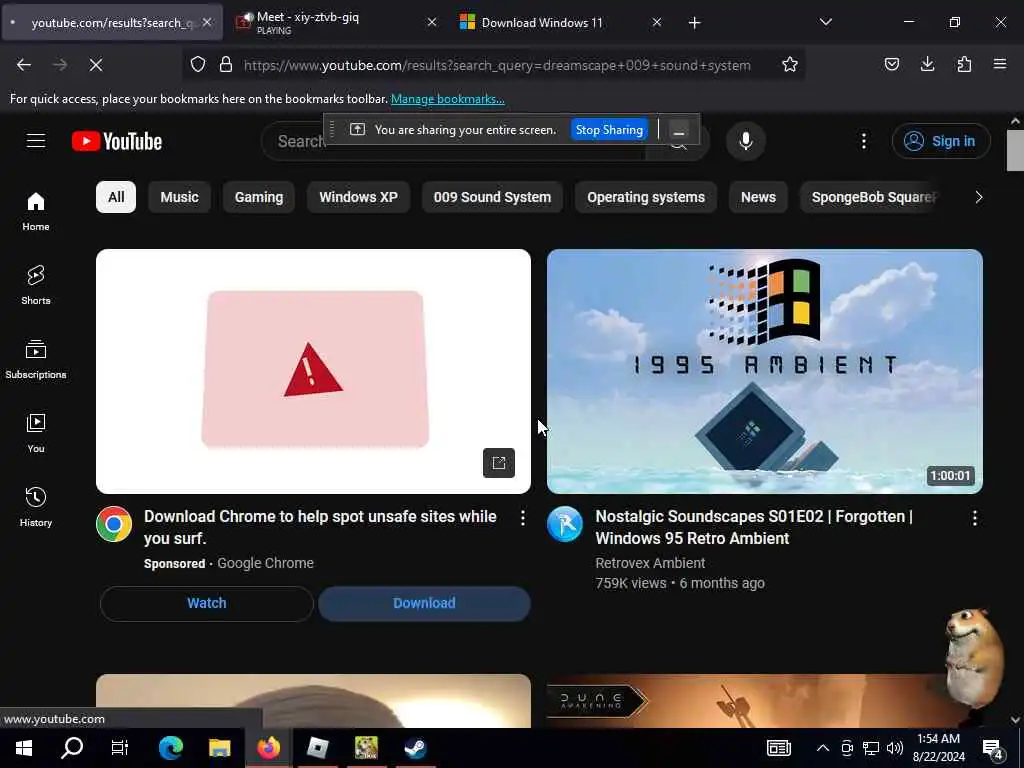This screenshot has height=768, width=1024.
Task: Open more options for Chrome ad
Action: pyautogui.click(x=522, y=518)
